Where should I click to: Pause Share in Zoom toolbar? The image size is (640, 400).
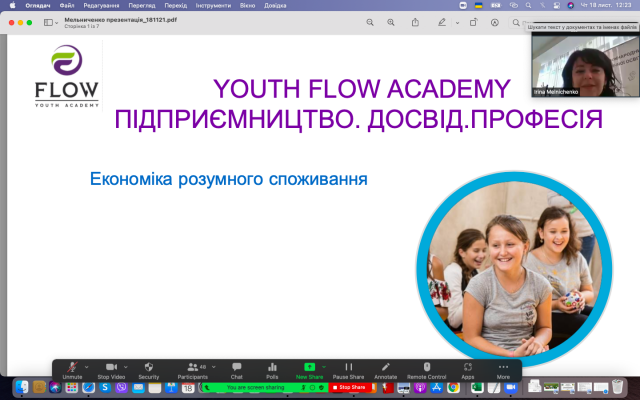[x=348, y=371]
